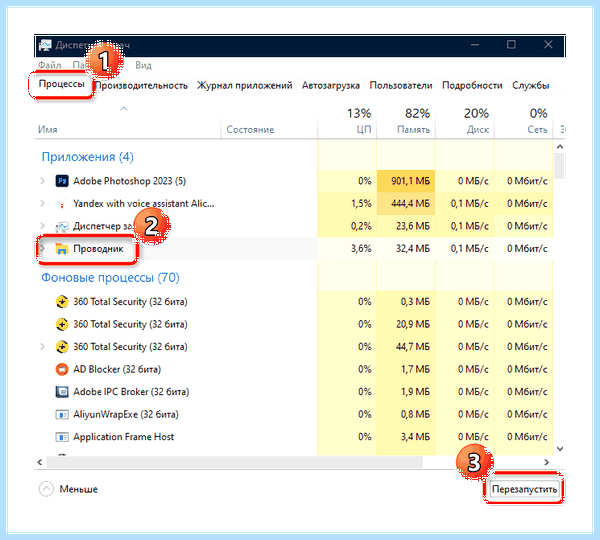Click the Adobe IPC Broker icon
The height and width of the screenshot is (540, 600).
point(62,392)
